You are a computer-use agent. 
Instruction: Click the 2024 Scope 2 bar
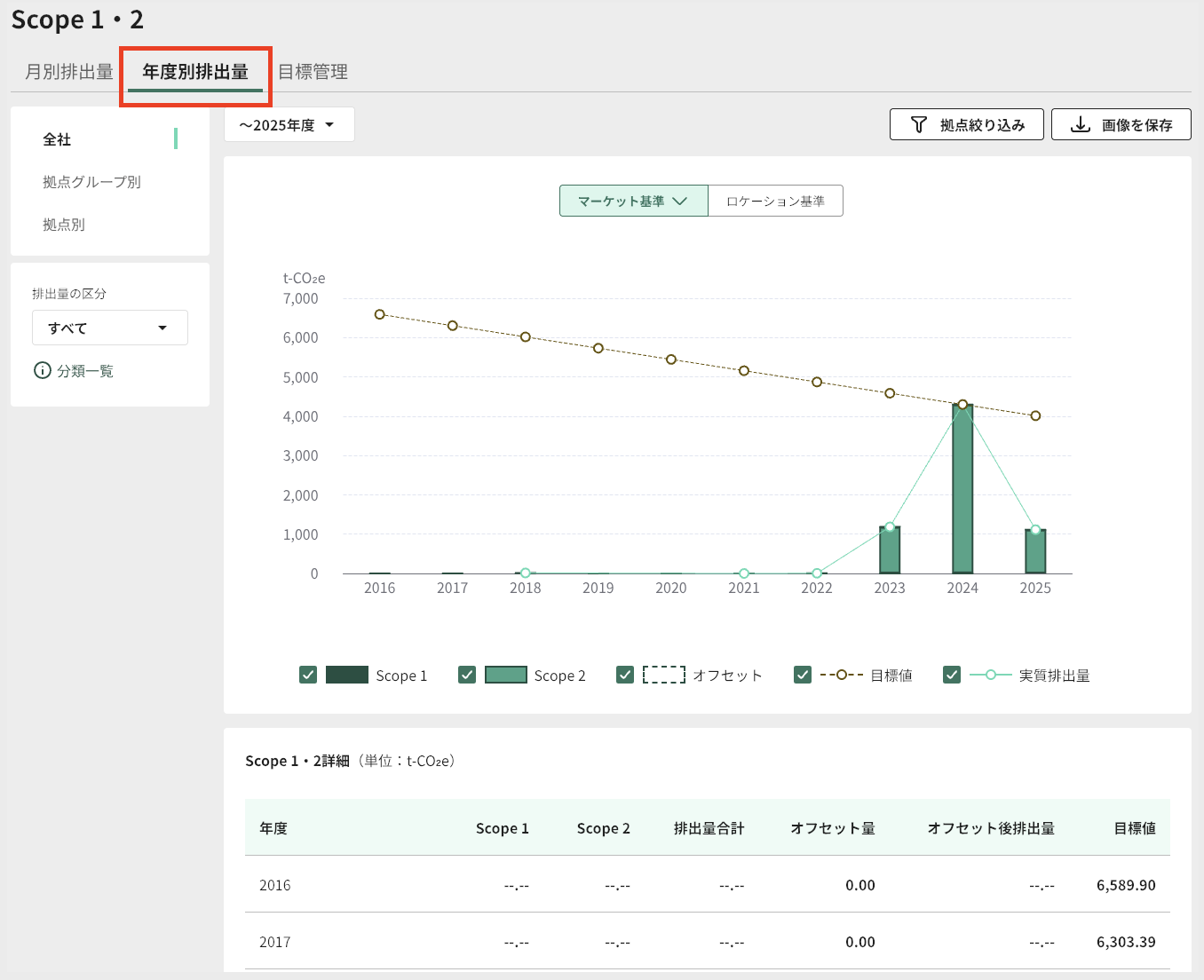click(962, 488)
